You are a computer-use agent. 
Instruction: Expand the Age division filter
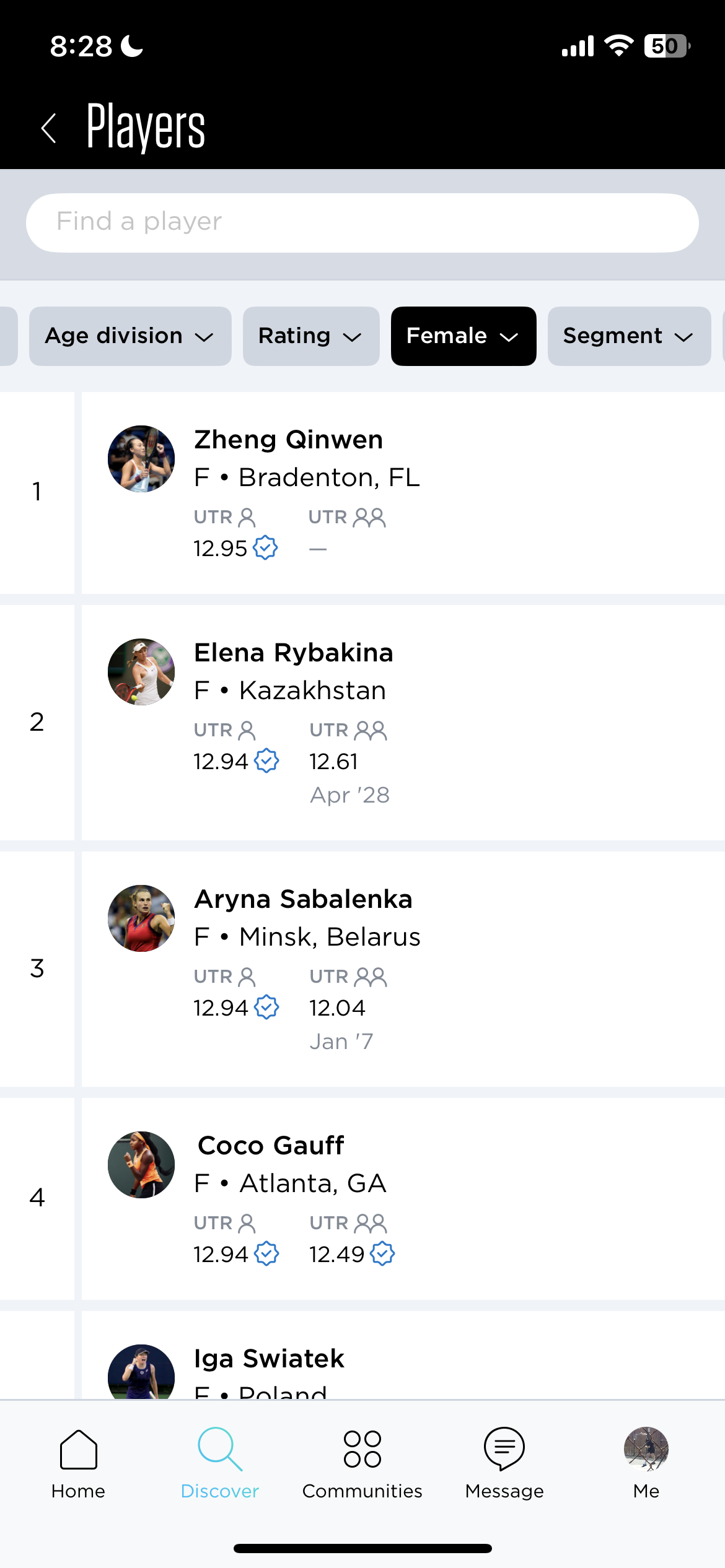[x=130, y=336]
